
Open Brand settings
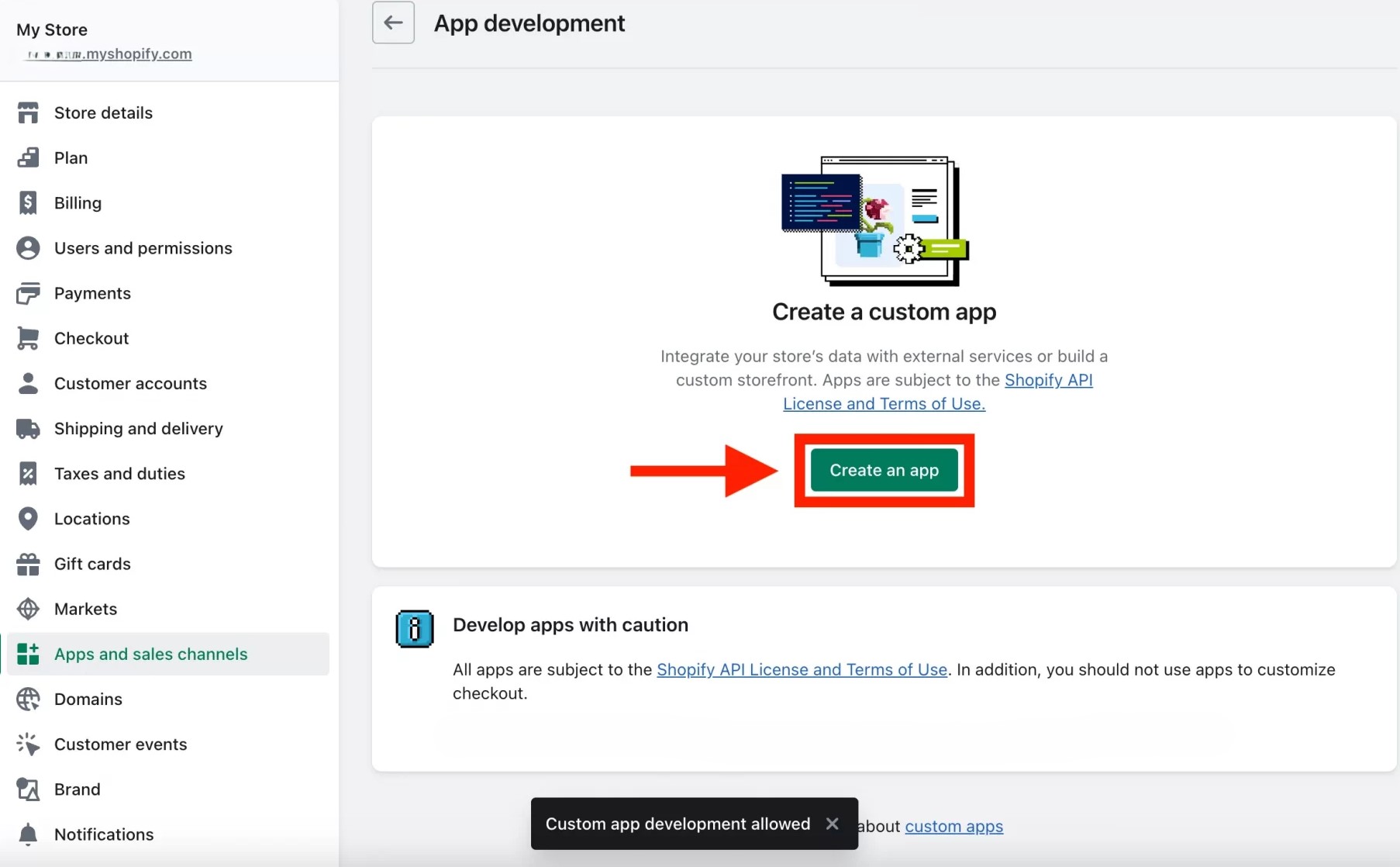coord(168,789)
